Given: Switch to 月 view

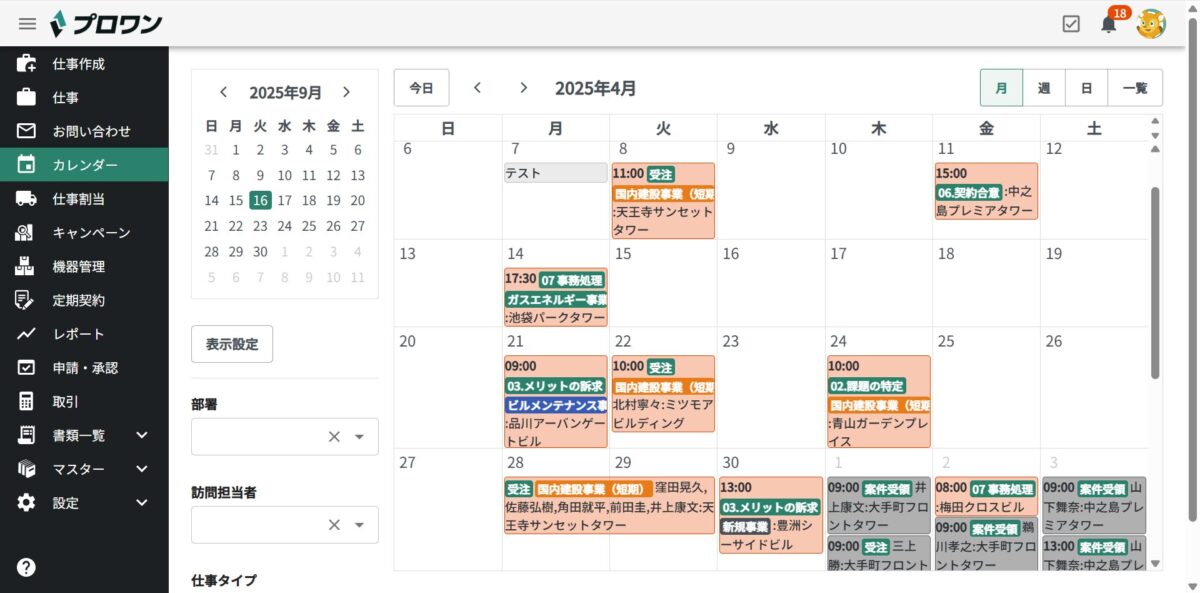Looking at the screenshot, I should 1001,88.
